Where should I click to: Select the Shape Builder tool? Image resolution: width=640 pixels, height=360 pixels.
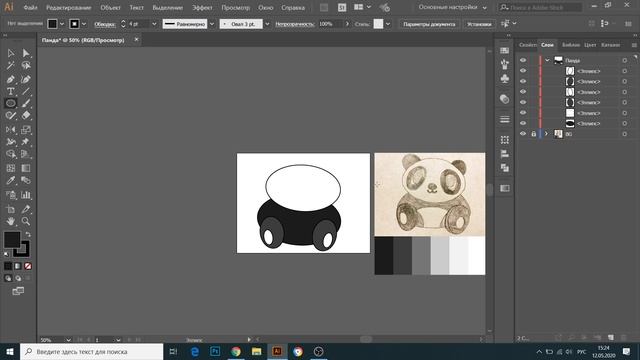[x=11, y=154]
